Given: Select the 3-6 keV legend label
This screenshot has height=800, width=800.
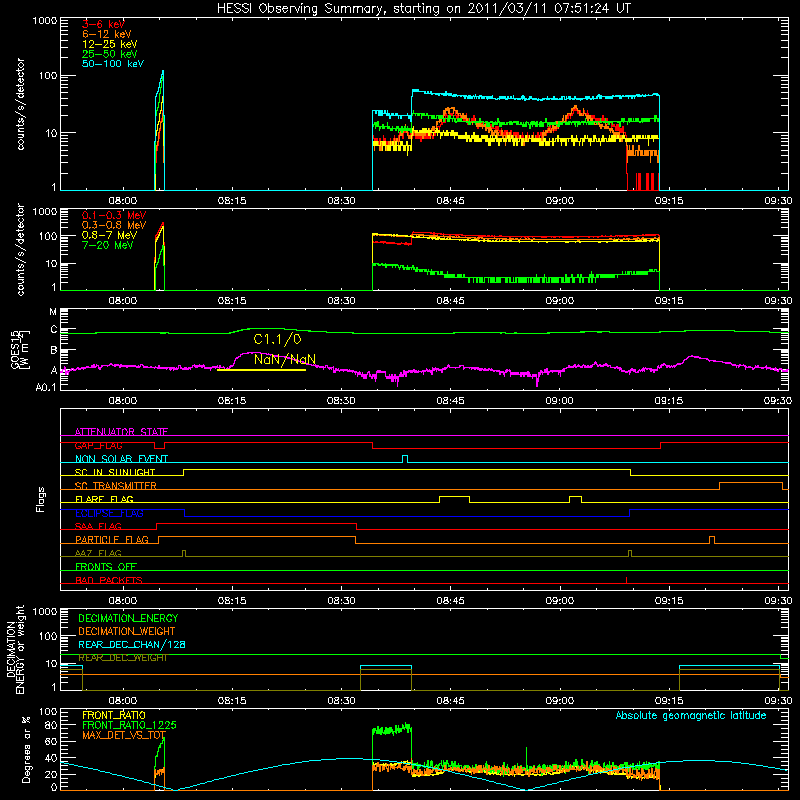Looking at the screenshot, I should coord(103,24).
